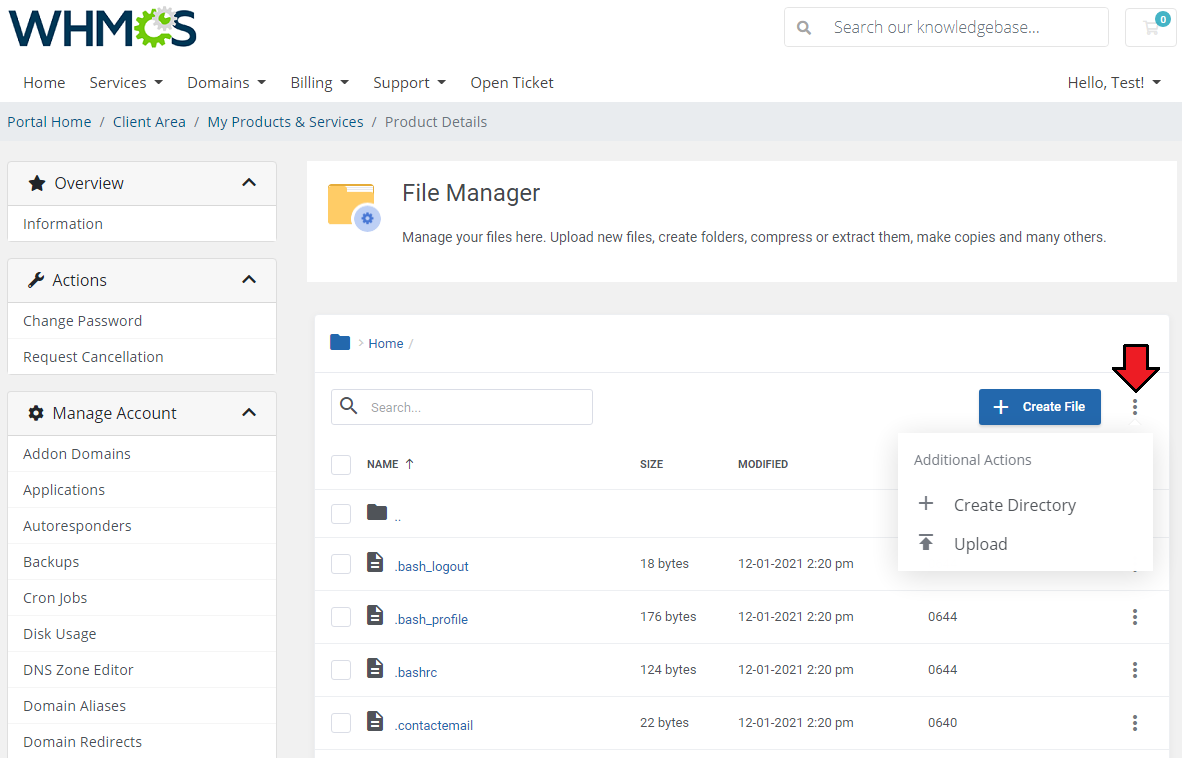1182x758 pixels.
Task: Open the Domains dropdown menu
Action: pyautogui.click(x=226, y=83)
